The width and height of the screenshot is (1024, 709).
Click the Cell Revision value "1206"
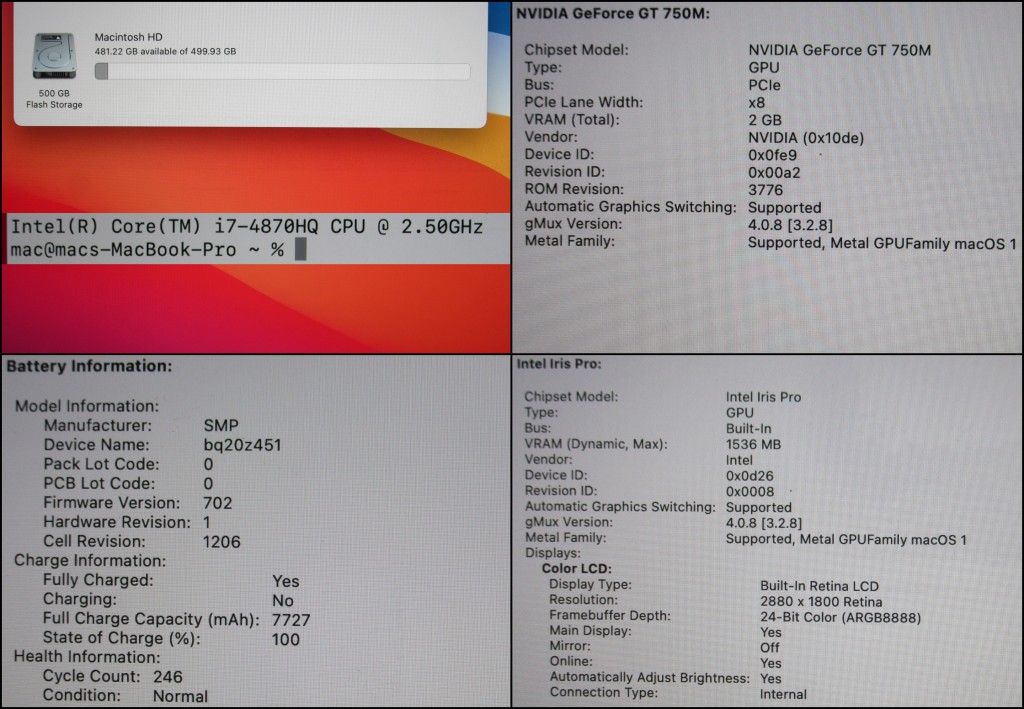pos(221,542)
